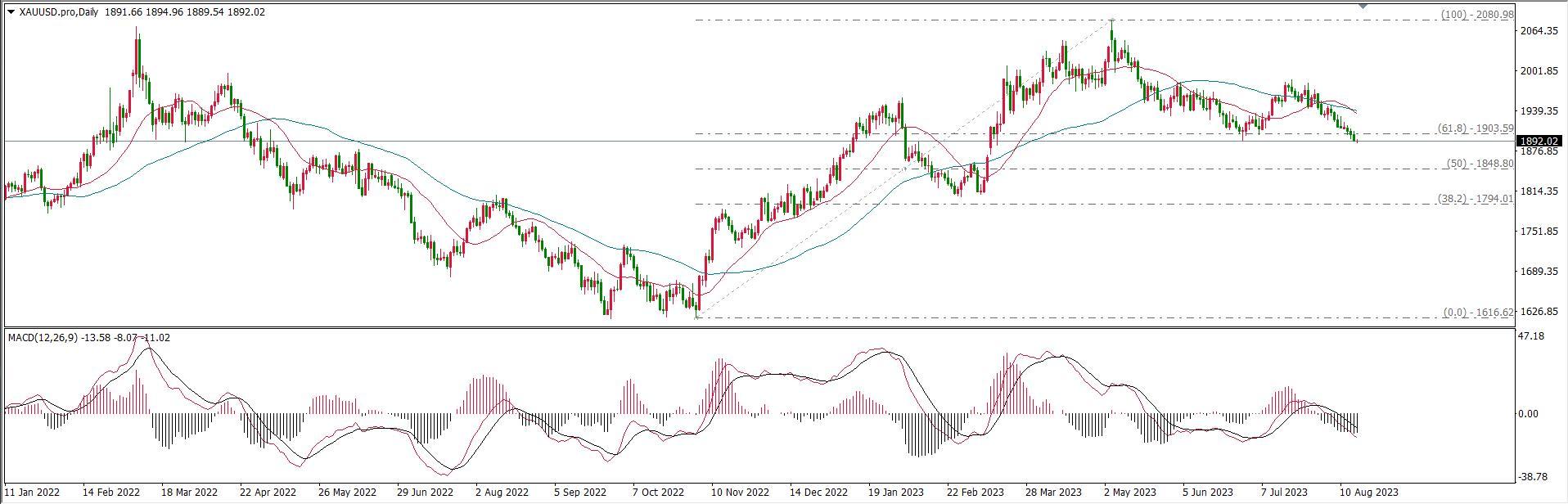Click the 7 Oct 2022 date label

pos(659,493)
